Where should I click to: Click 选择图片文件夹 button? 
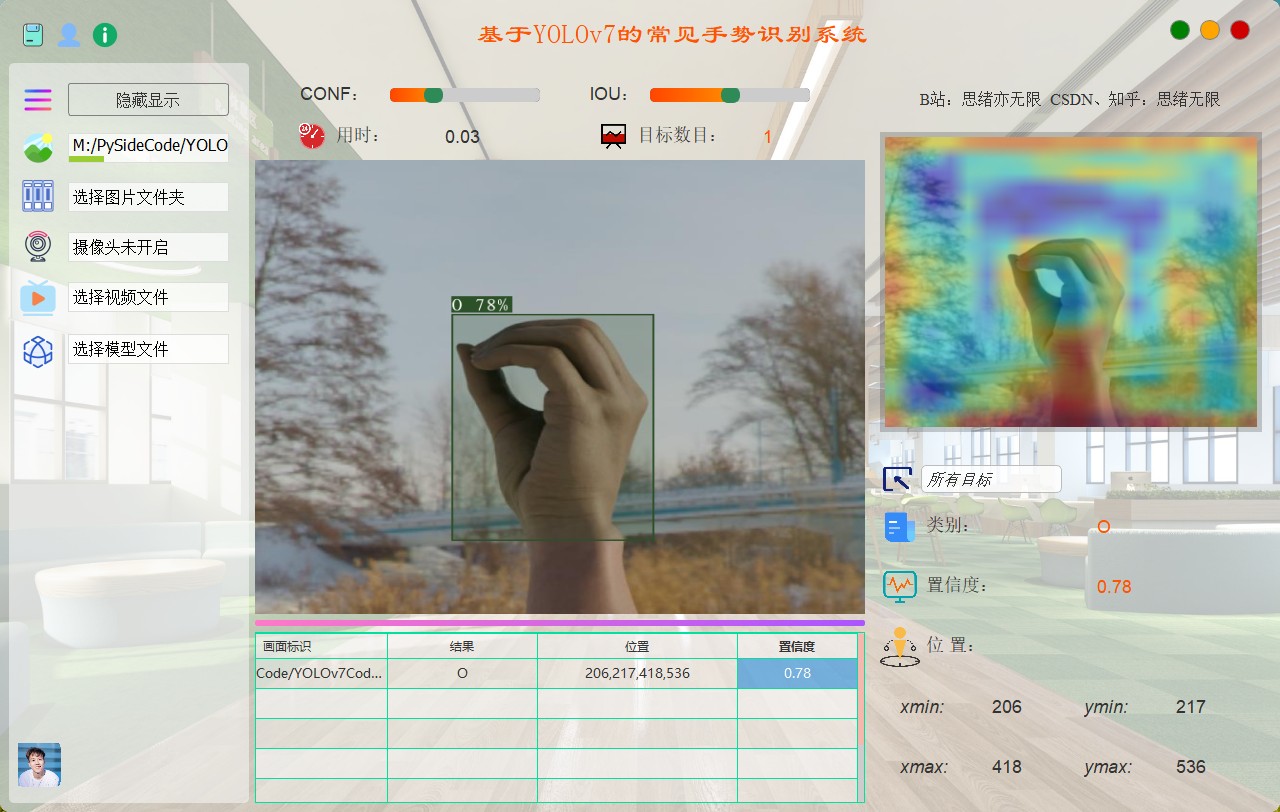pyautogui.click(x=148, y=197)
